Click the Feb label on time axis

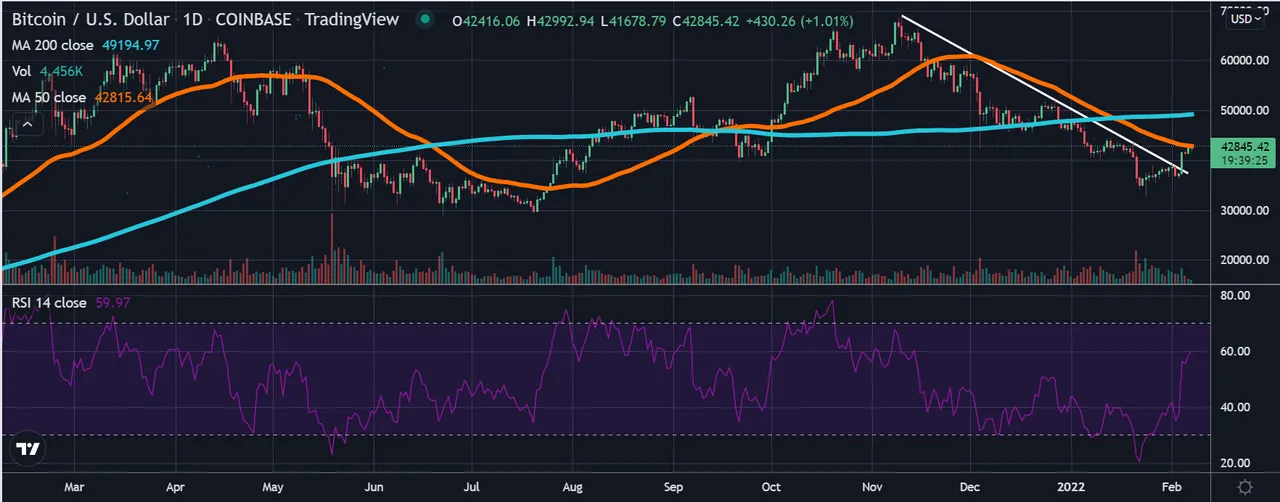[1171, 487]
